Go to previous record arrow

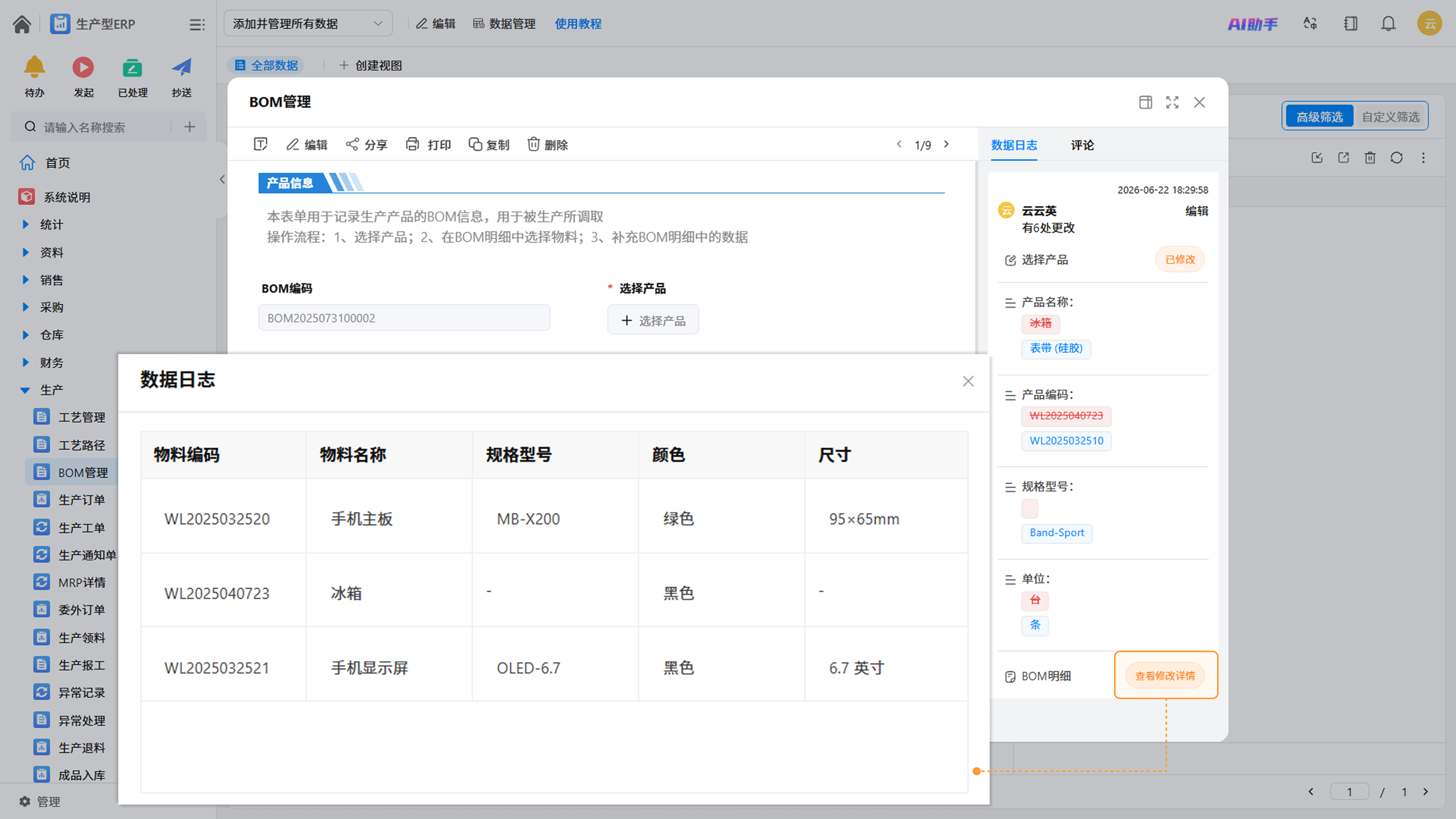click(899, 145)
